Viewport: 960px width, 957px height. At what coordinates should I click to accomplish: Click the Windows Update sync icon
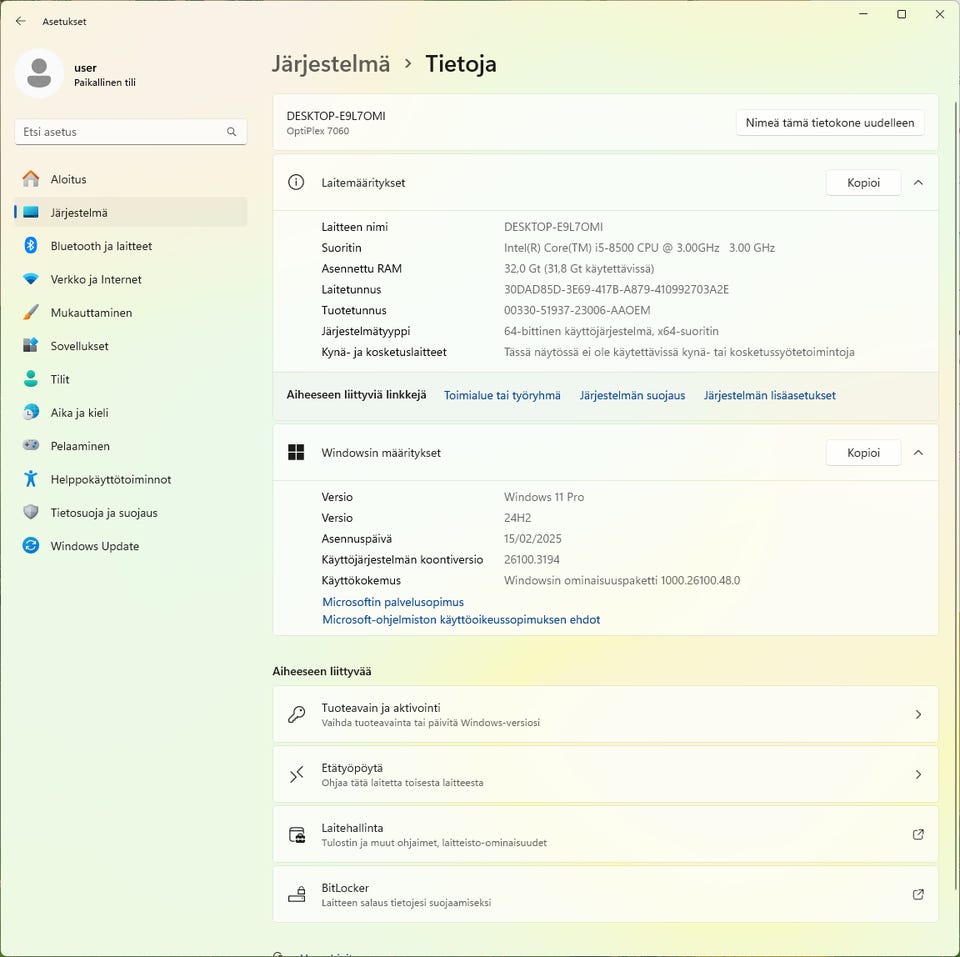31,545
